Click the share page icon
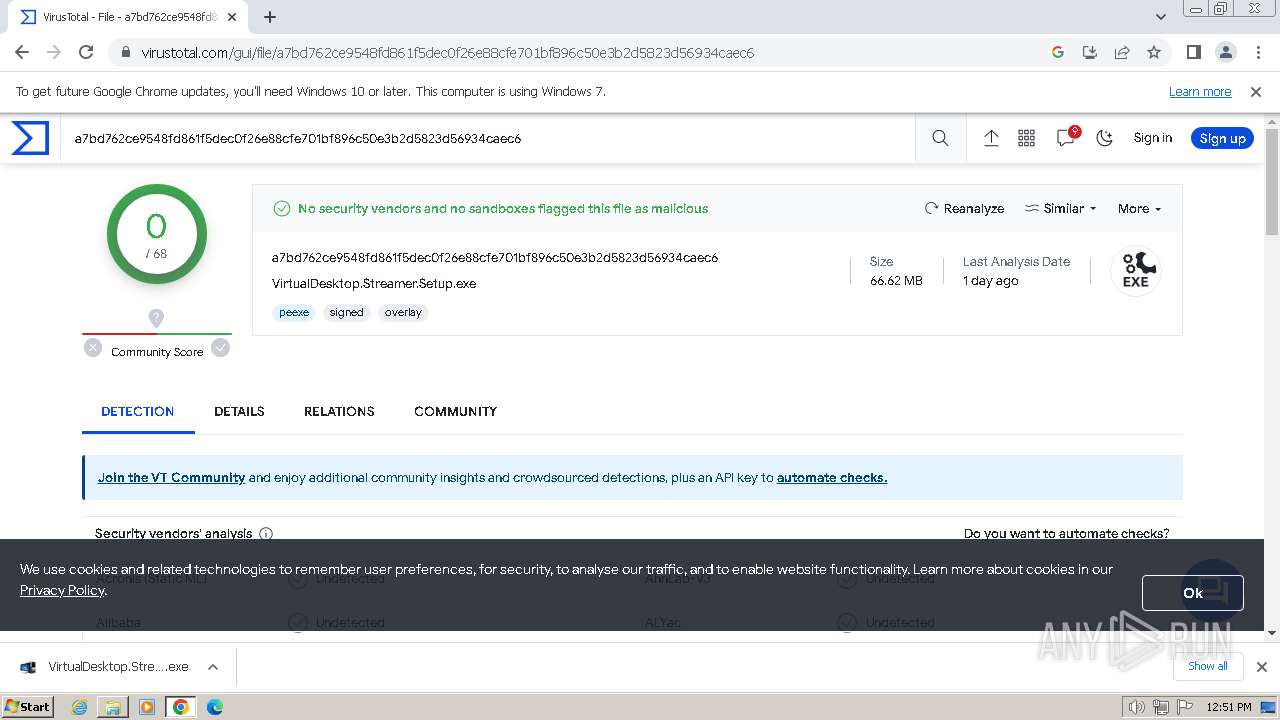This screenshot has height=720, width=1280. [1122, 52]
